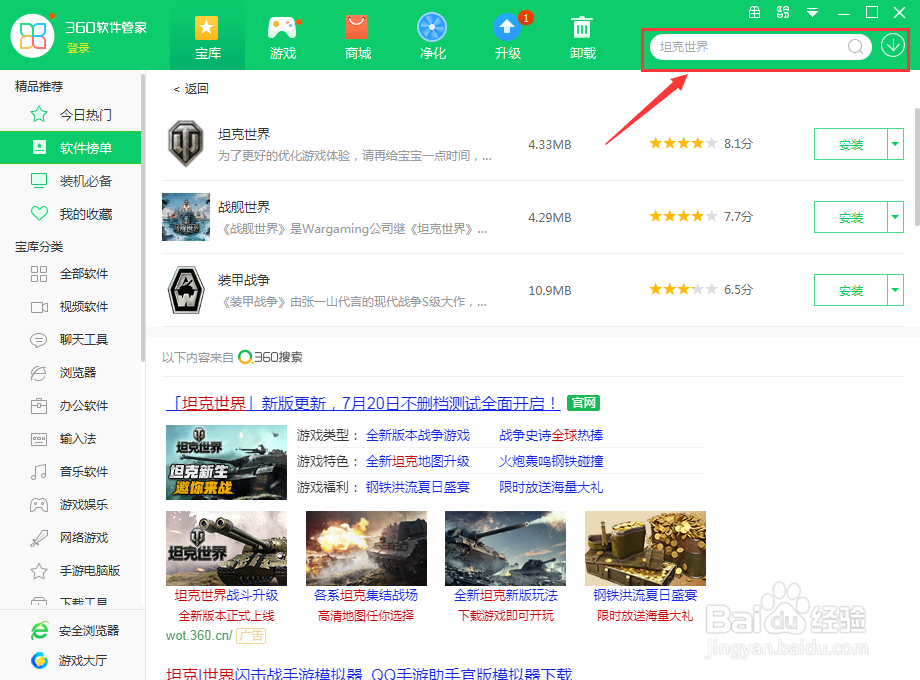Click the 360软件管家 logo icon
This screenshot has width=920, height=680.
click(33, 35)
